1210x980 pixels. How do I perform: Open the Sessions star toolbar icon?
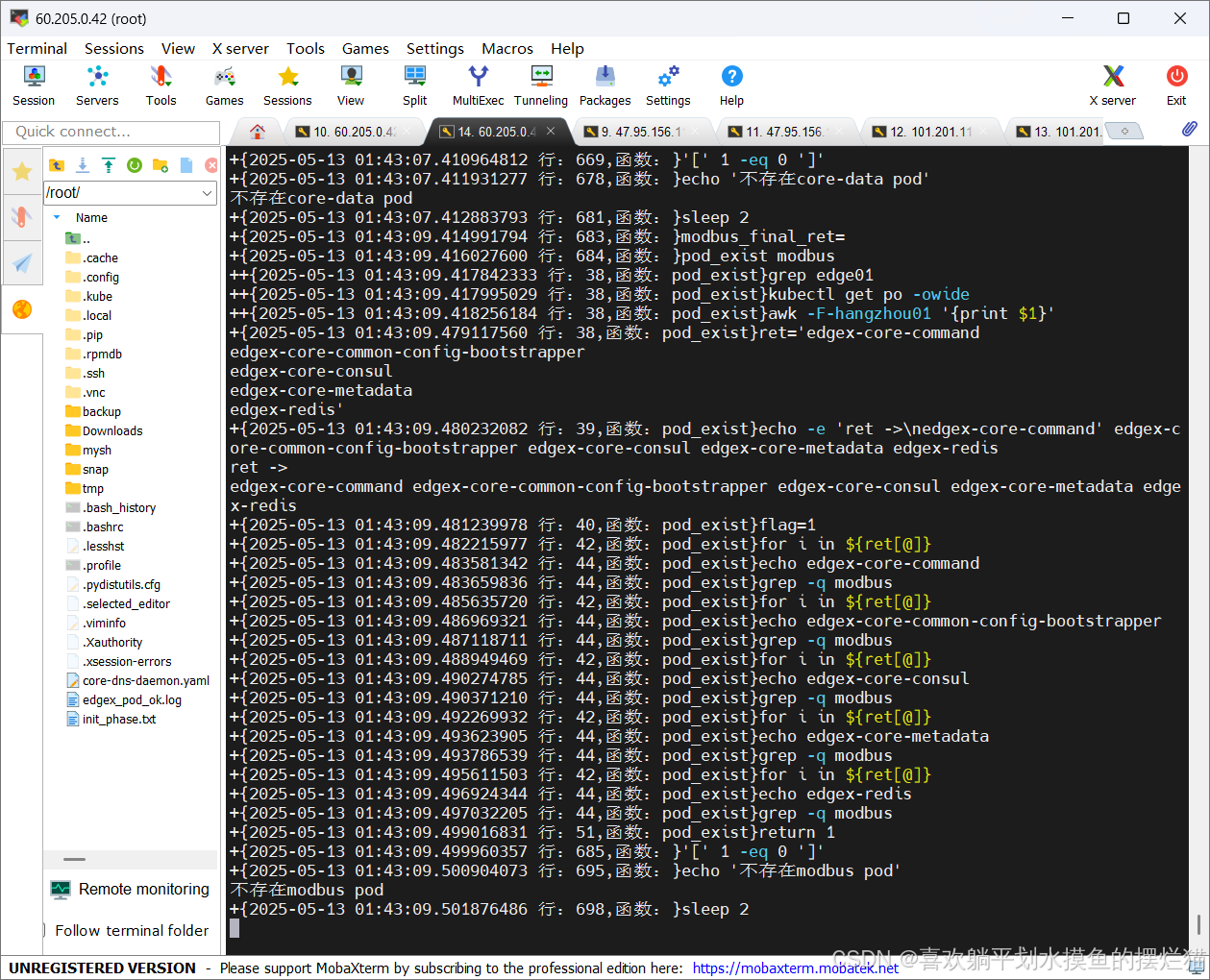point(287,86)
